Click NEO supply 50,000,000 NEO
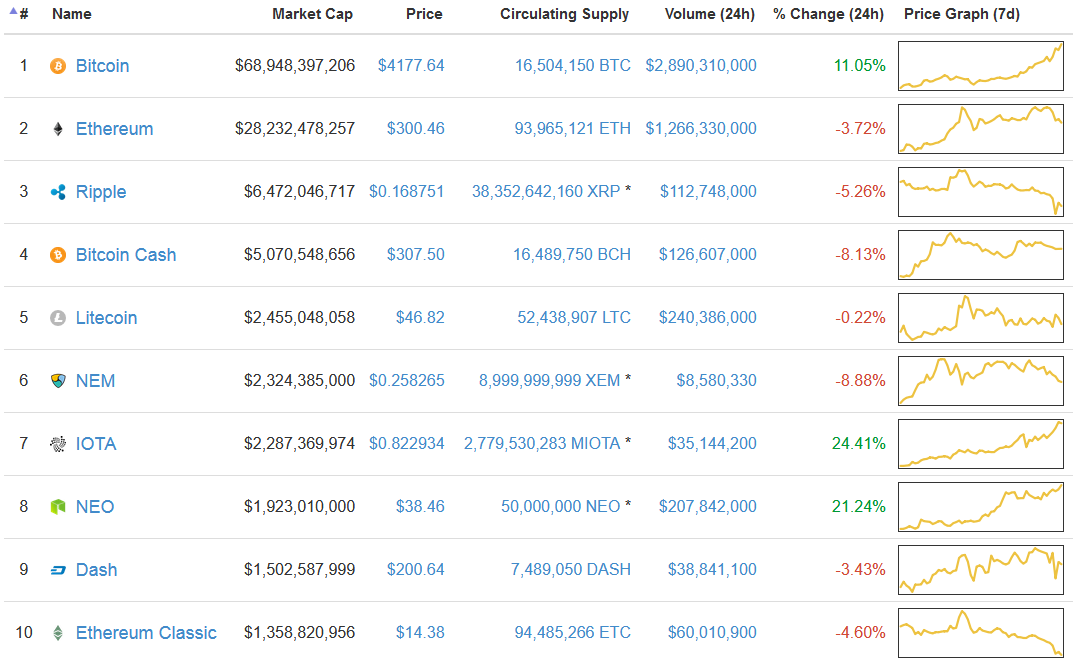 560,507
